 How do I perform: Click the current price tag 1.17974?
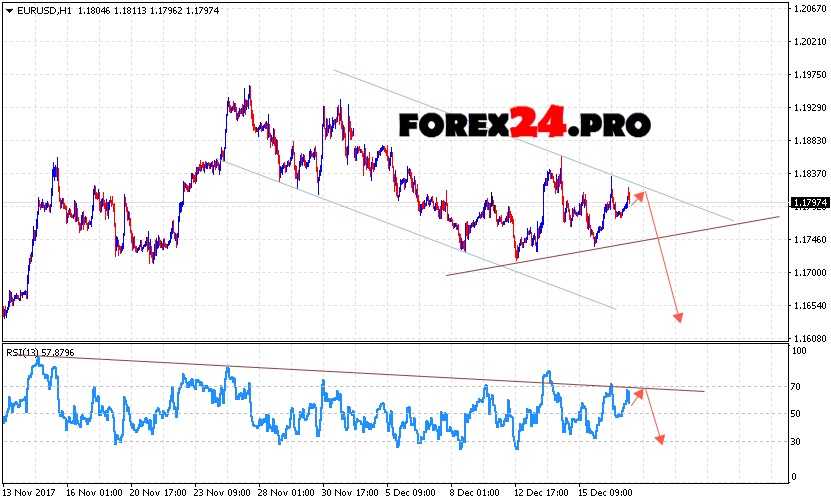(x=808, y=203)
